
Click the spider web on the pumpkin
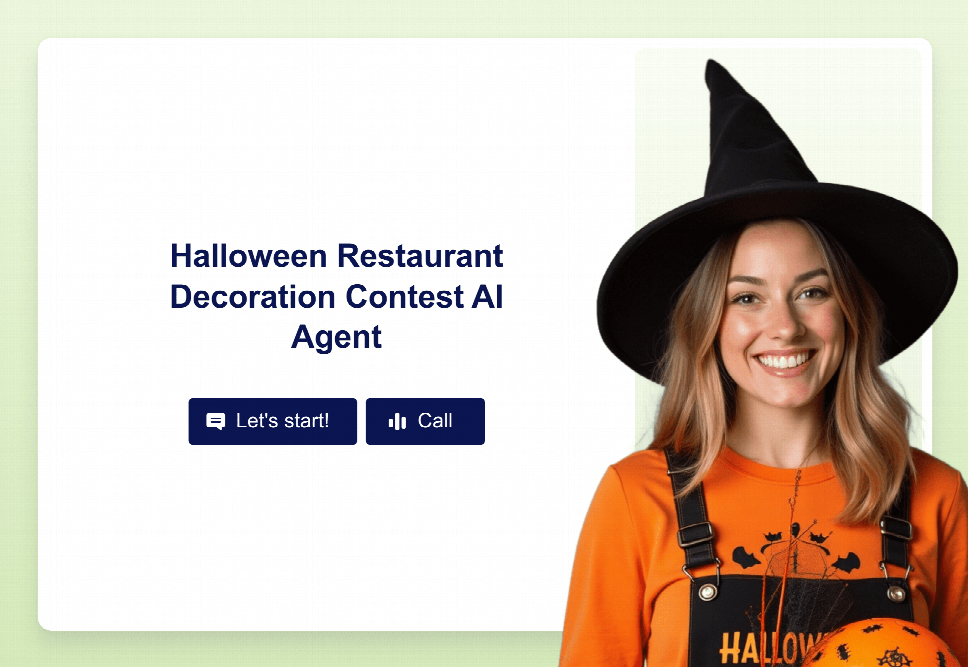pos(894,657)
